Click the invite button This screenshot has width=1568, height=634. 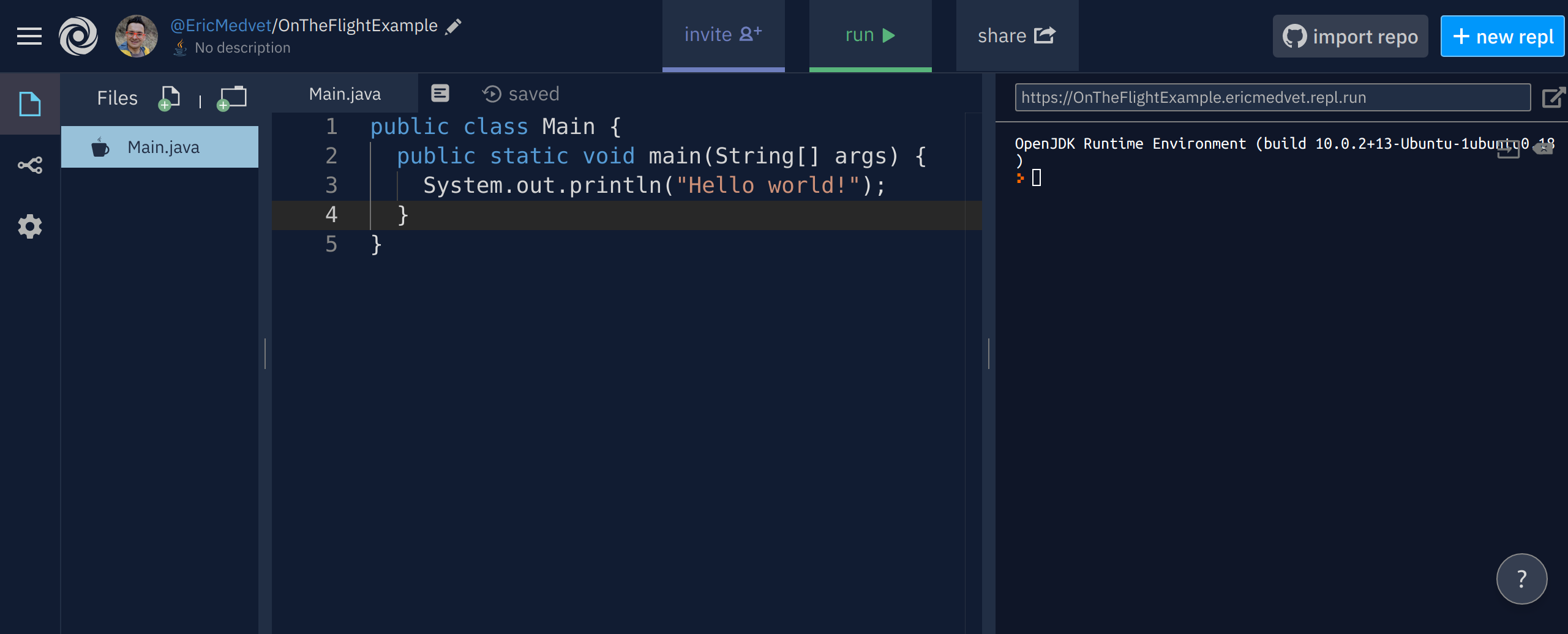723,35
